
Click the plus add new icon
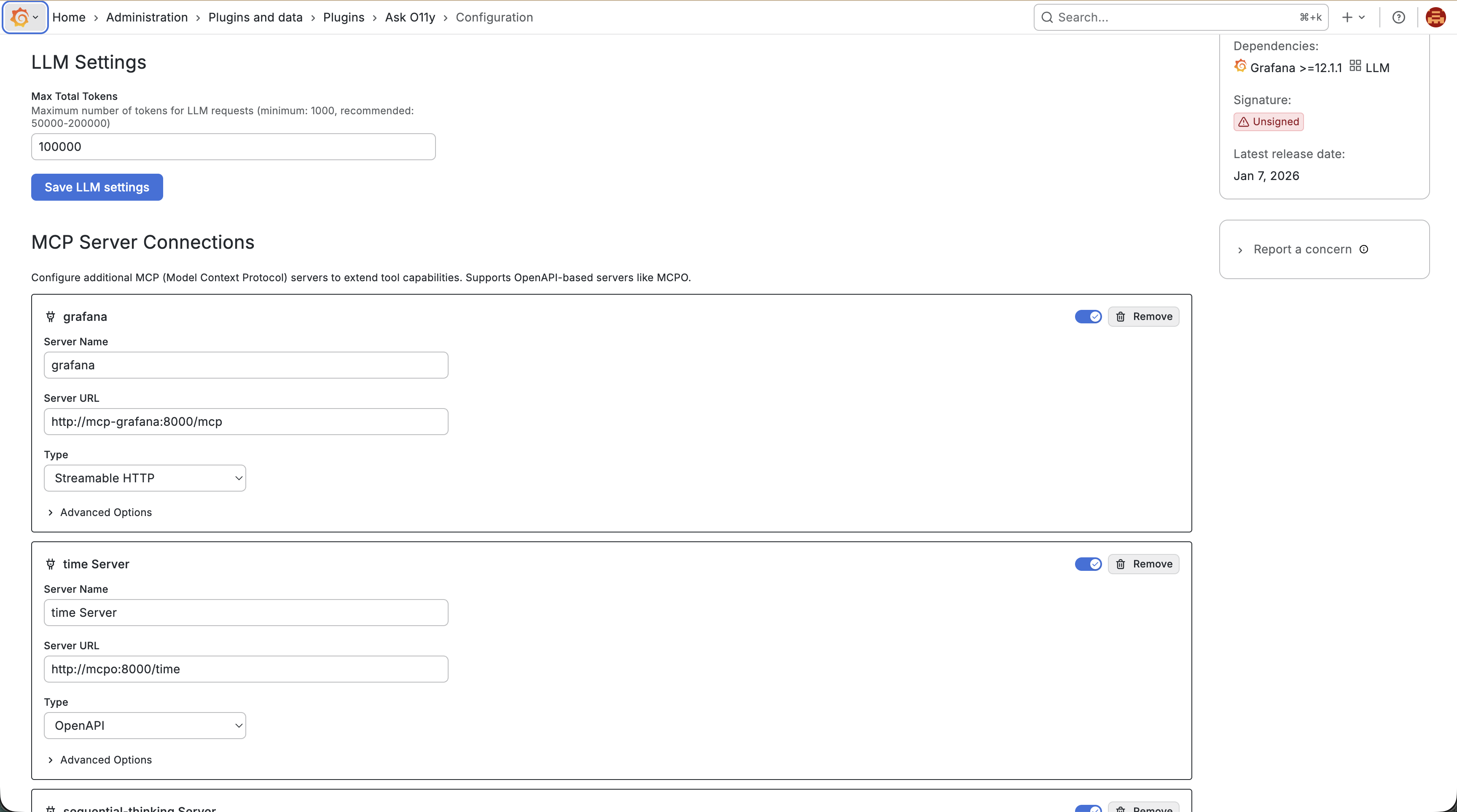tap(1347, 18)
